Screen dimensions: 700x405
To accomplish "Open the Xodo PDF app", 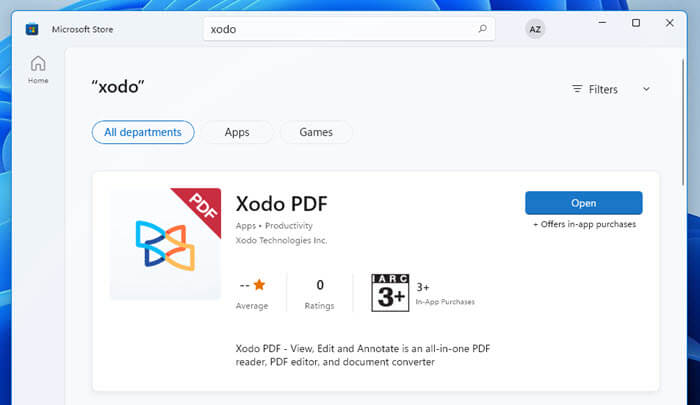I will click(x=583, y=203).
